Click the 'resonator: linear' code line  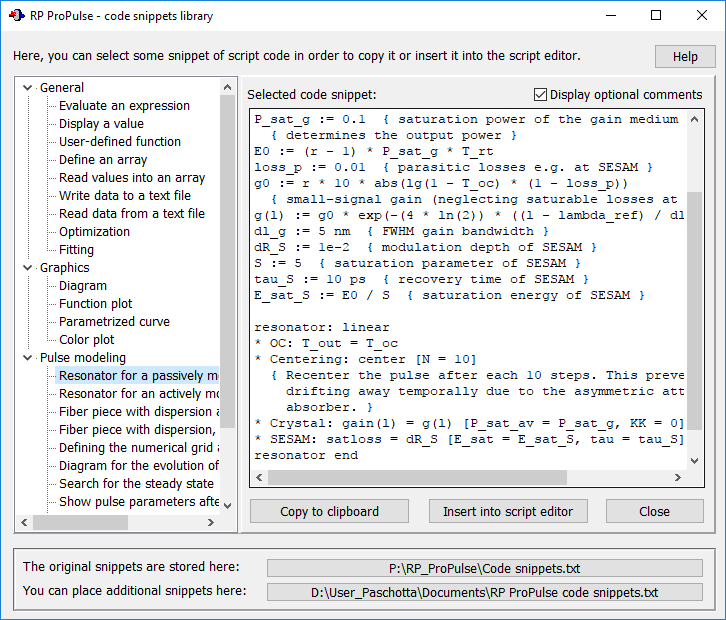322,327
